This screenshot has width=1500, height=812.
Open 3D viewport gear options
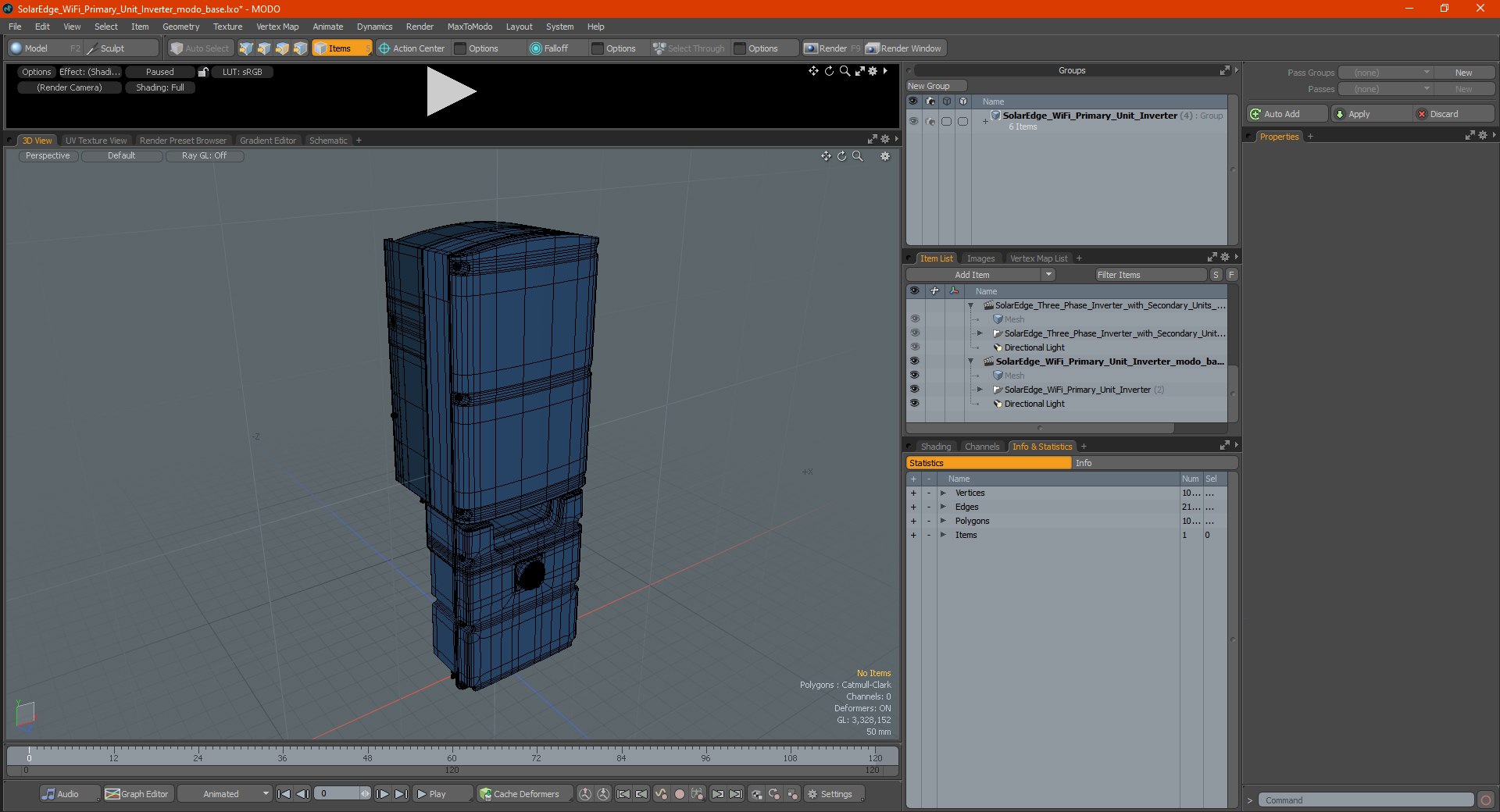885,156
